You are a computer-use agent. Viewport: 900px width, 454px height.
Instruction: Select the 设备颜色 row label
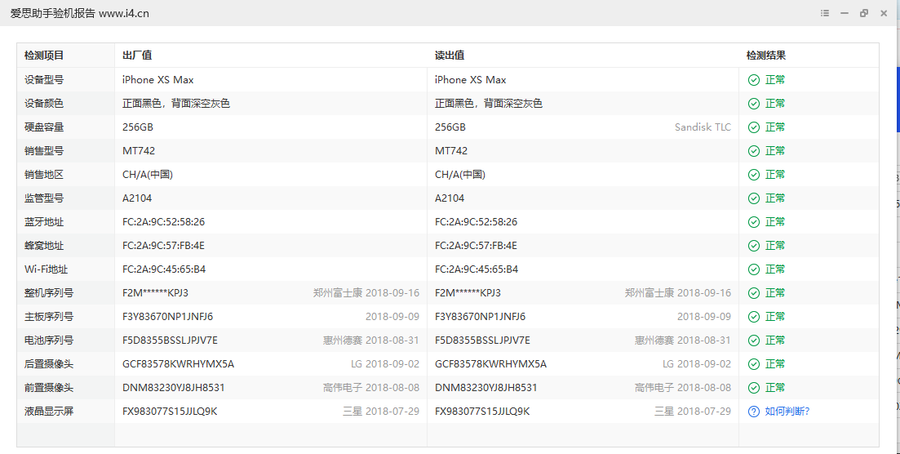coord(44,104)
